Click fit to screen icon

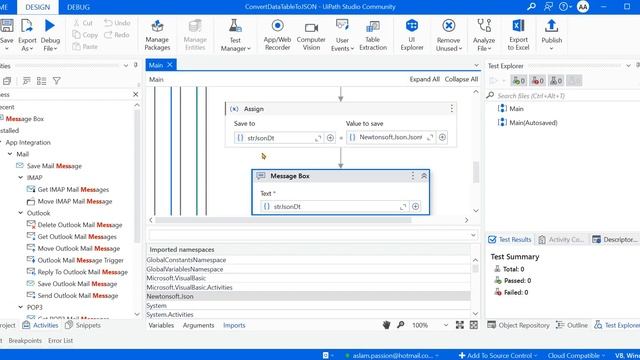460,325
